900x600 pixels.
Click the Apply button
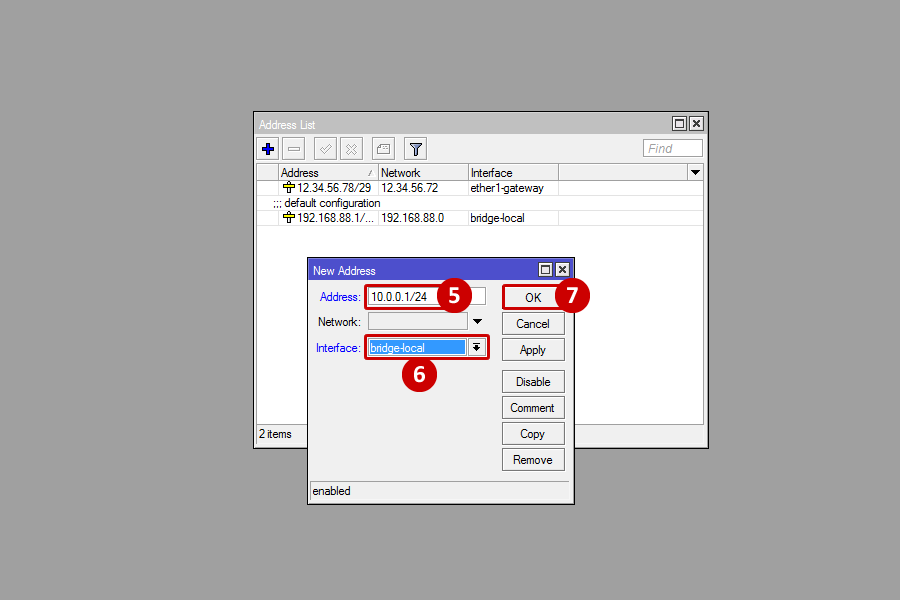pos(533,350)
